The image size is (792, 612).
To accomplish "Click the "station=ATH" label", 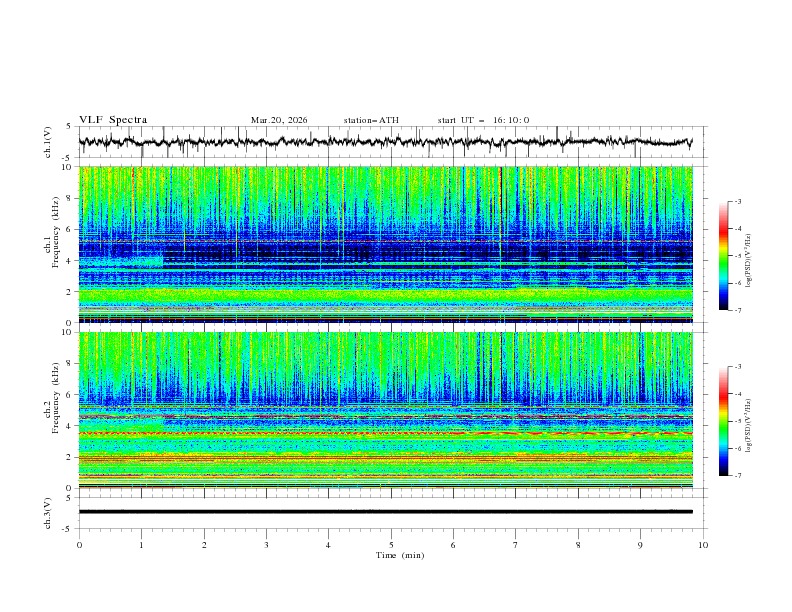I will coord(371,120).
